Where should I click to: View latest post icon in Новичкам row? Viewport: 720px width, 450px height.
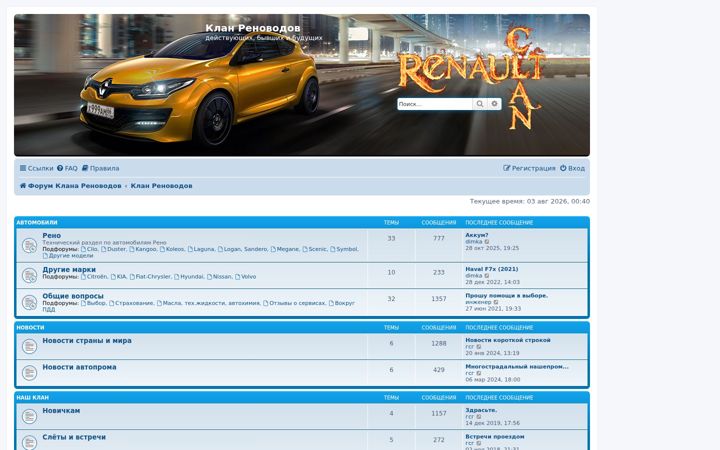click(x=479, y=416)
